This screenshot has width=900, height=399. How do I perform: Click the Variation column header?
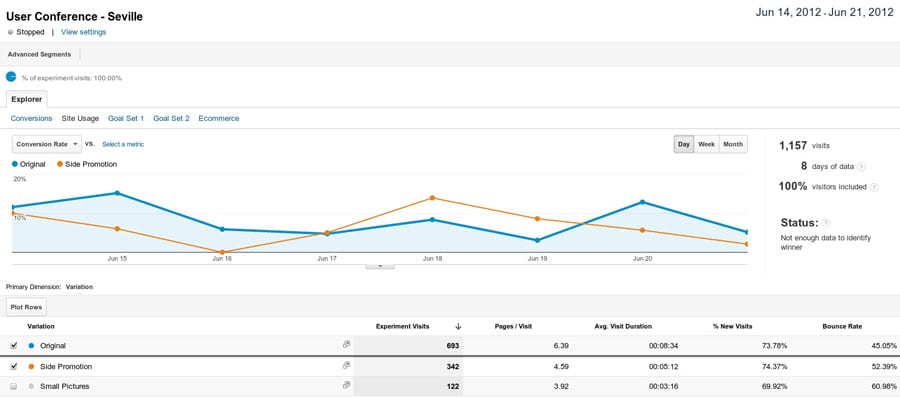point(41,326)
